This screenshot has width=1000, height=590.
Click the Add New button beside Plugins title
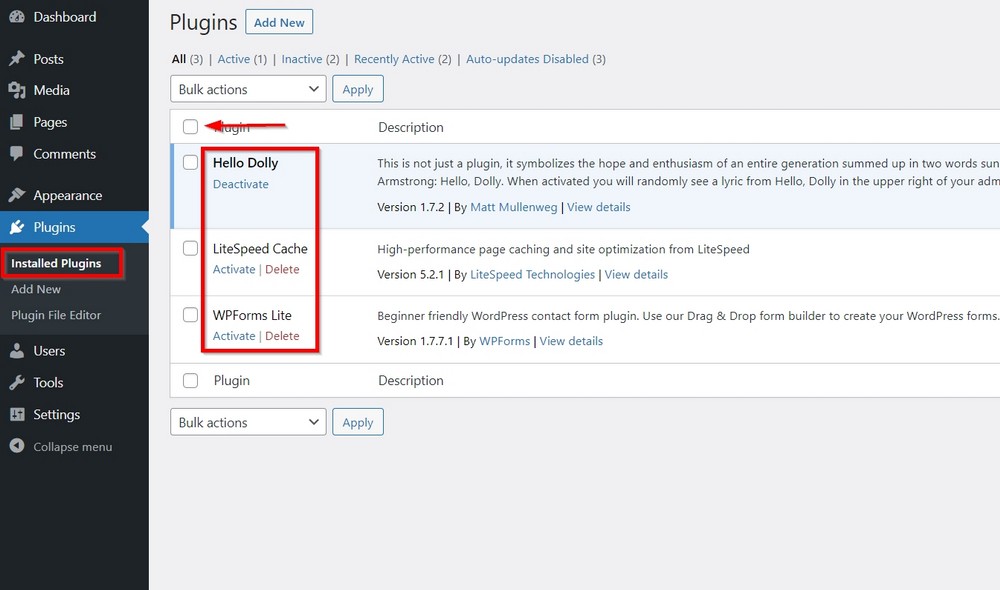pos(279,22)
